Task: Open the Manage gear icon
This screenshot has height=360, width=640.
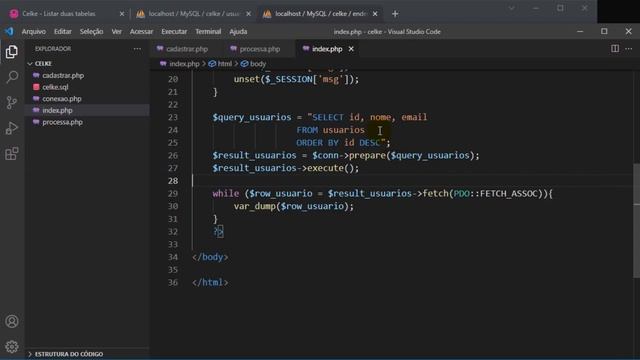Action: click(12, 347)
